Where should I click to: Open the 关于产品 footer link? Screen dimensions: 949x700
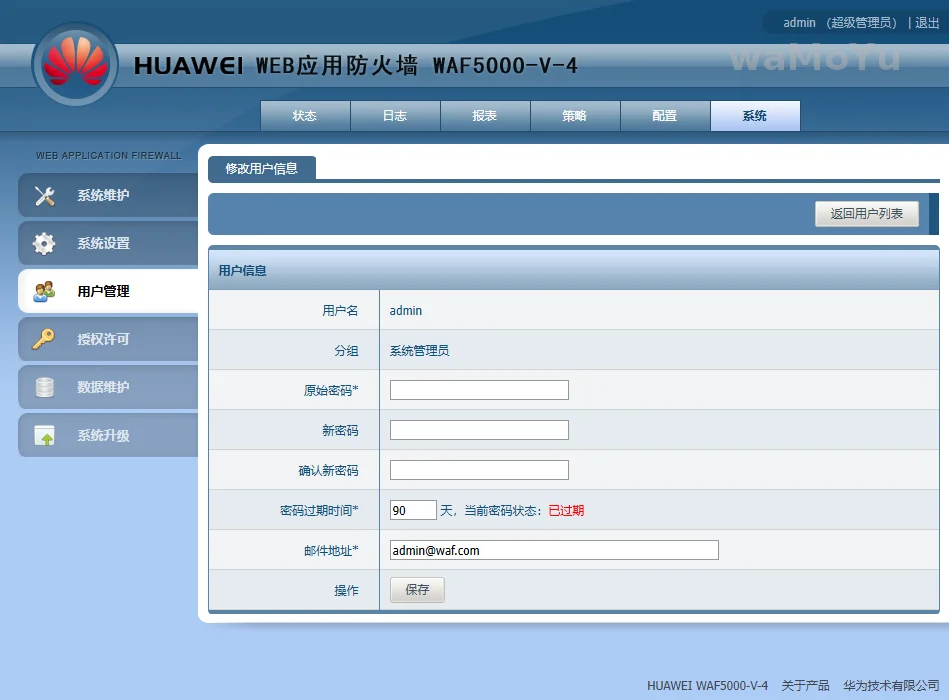tap(805, 686)
